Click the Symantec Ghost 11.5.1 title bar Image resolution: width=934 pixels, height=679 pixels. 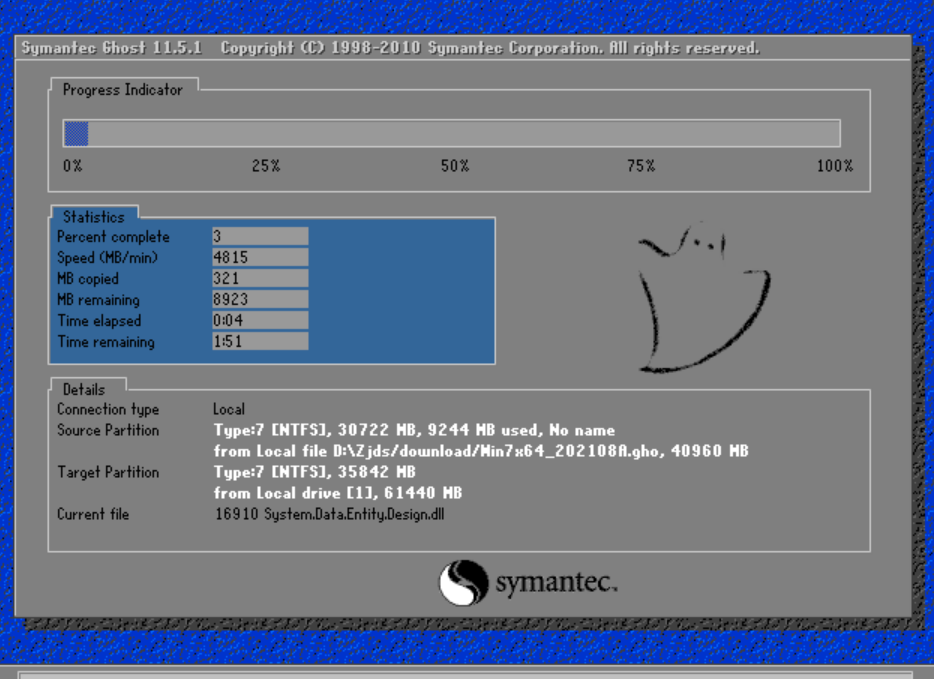(390, 48)
